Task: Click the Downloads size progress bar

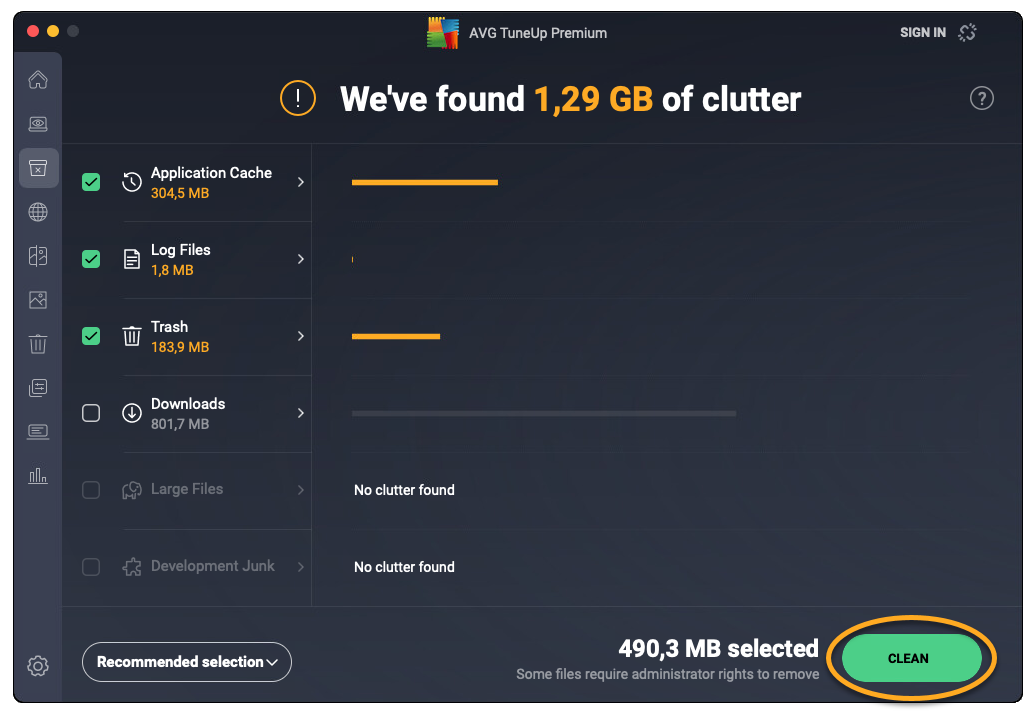Action: [544, 413]
